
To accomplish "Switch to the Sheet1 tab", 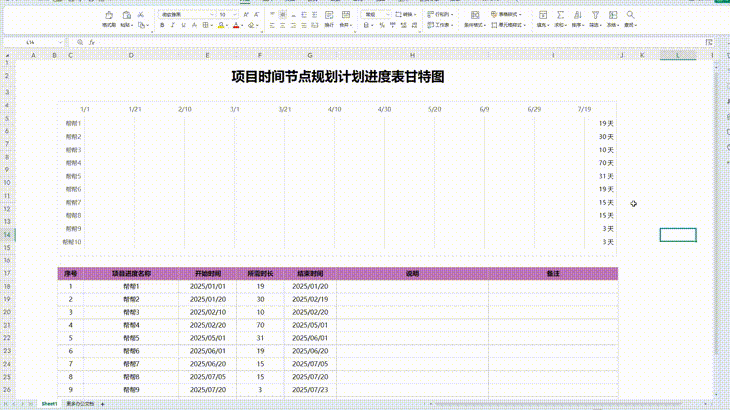I will 48,403.
